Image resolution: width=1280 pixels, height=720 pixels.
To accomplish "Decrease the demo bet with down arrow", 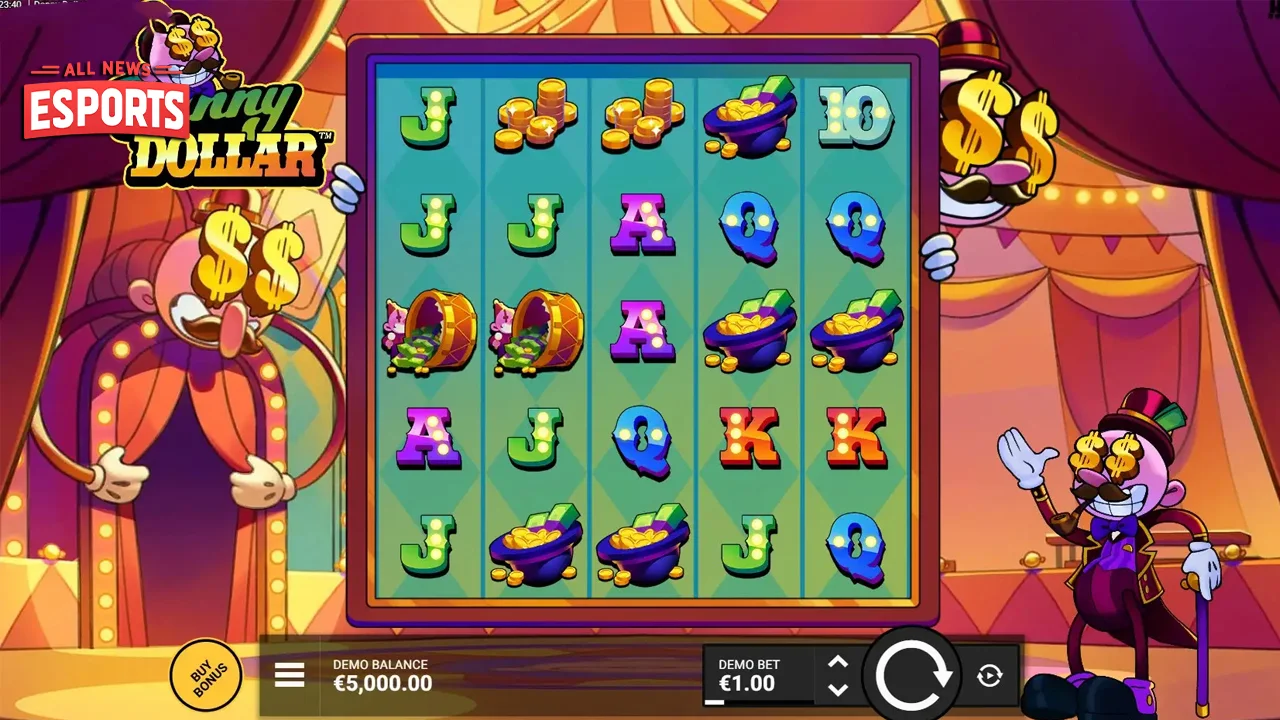I will pyautogui.click(x=838, y=689).
